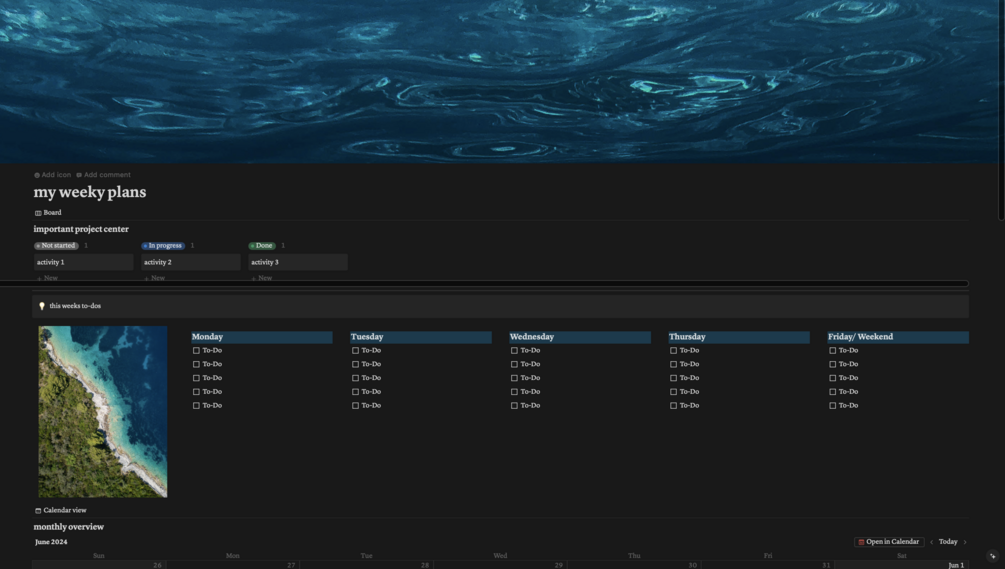Check the first To-Do under Wednesday

tap(514, 350)
